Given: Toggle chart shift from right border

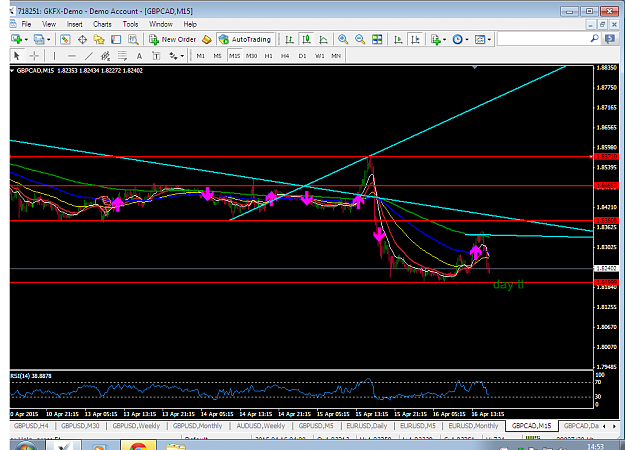Looking at the screenshot, I should click(x=415, y=39).
